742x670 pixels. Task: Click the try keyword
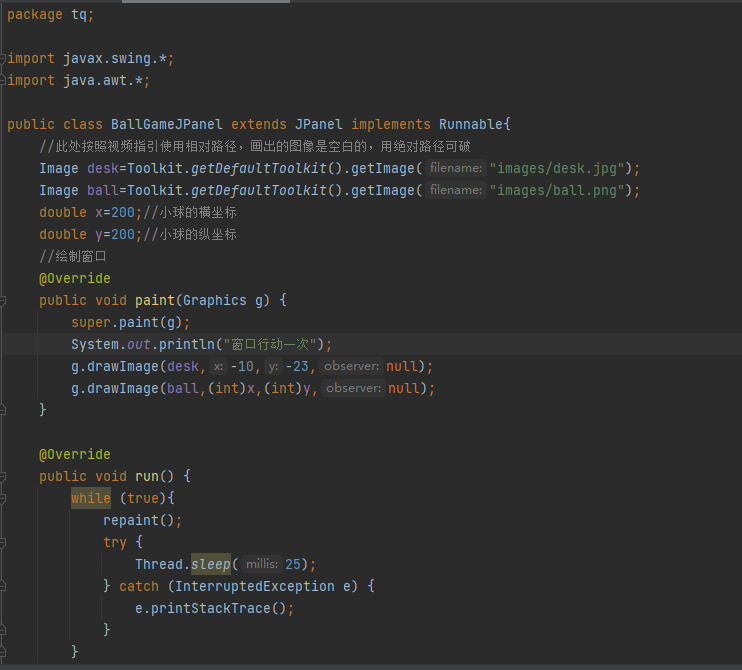tap(115, 542)
